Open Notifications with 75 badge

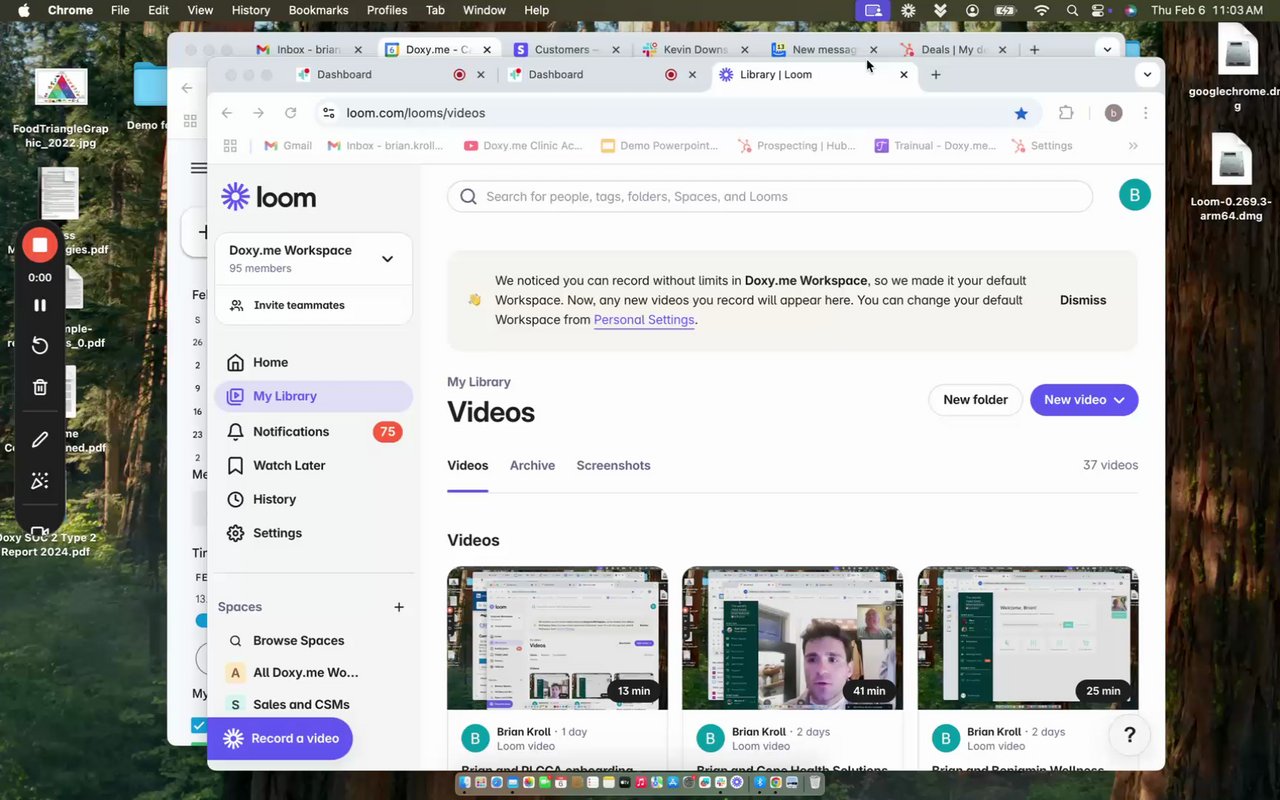click(313, 431)
